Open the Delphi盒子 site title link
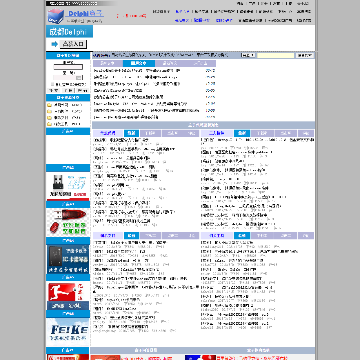 (x=86, y=14)
